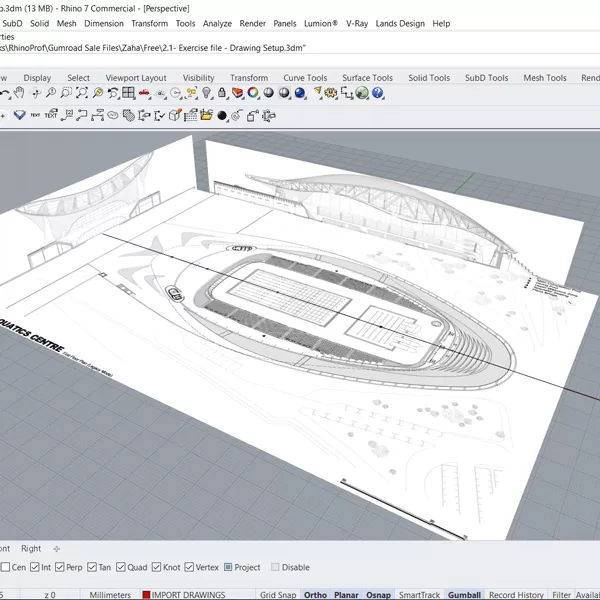Click Filter in status bar
This screenshot has height=600, width=600.
[x=561, y=595]
